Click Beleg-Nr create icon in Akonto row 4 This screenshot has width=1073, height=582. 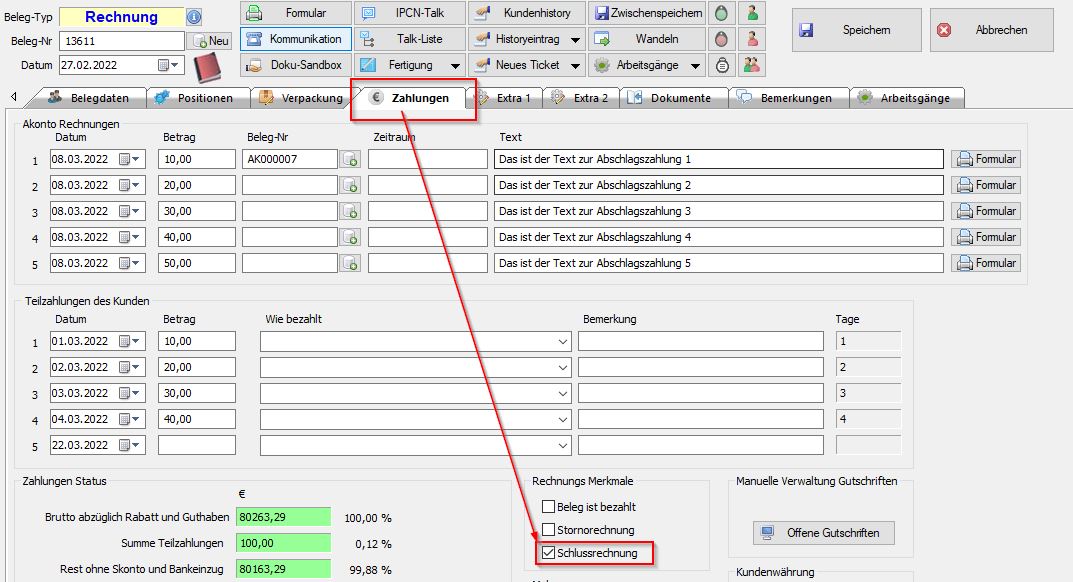[350, 238]
